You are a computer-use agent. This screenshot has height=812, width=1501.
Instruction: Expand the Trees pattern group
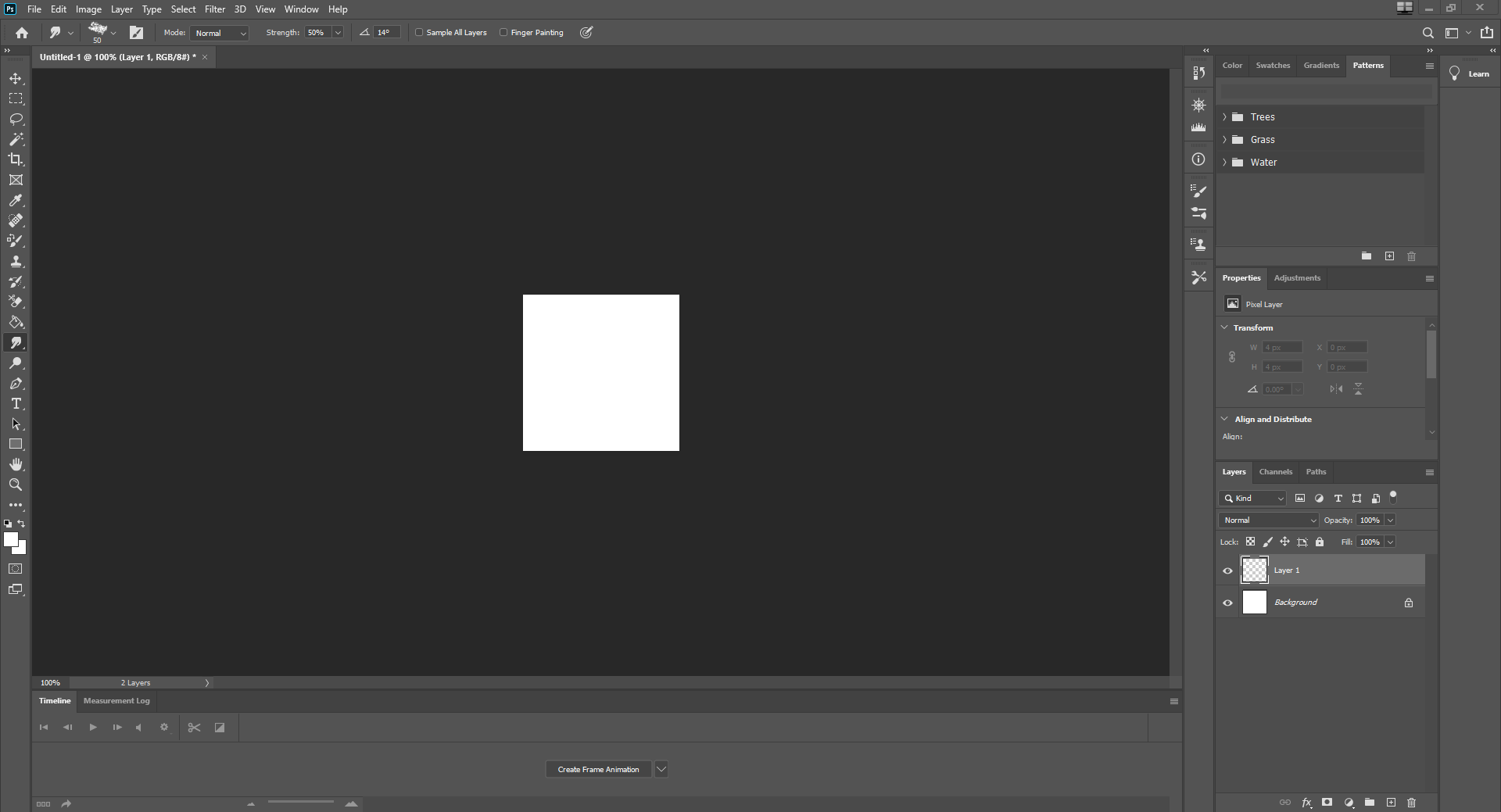click(x=1225, y=116)
